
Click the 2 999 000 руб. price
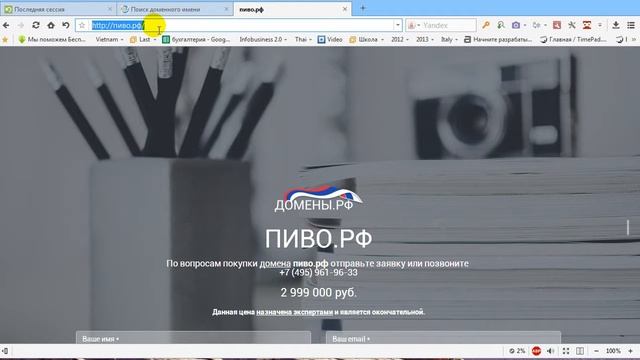coord(318,293)
